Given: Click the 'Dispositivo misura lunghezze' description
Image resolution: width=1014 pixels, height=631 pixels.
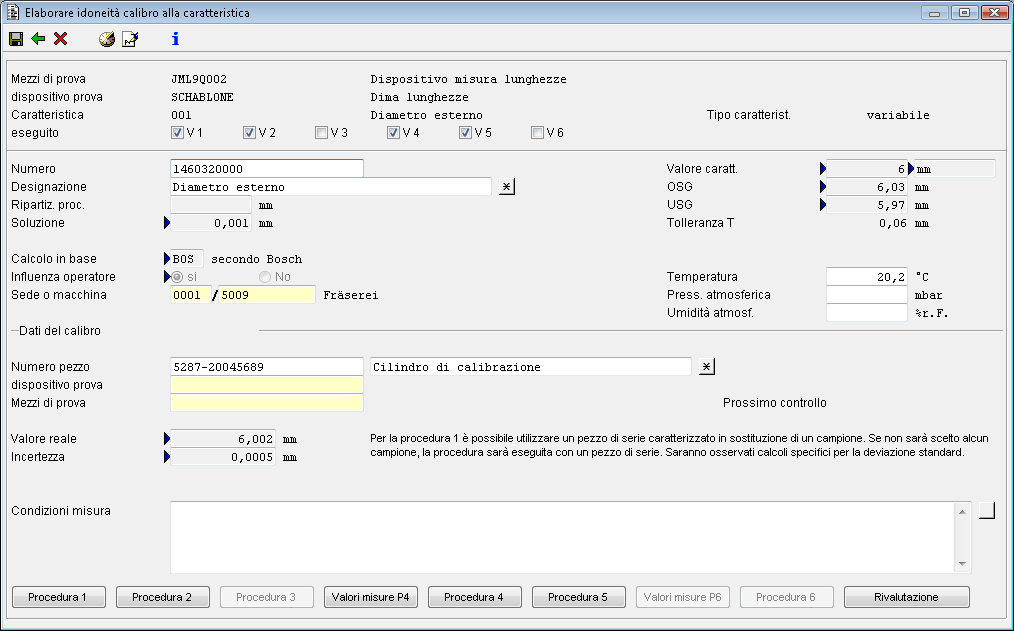Looking at the screenshot, I should tap(469, 79).
